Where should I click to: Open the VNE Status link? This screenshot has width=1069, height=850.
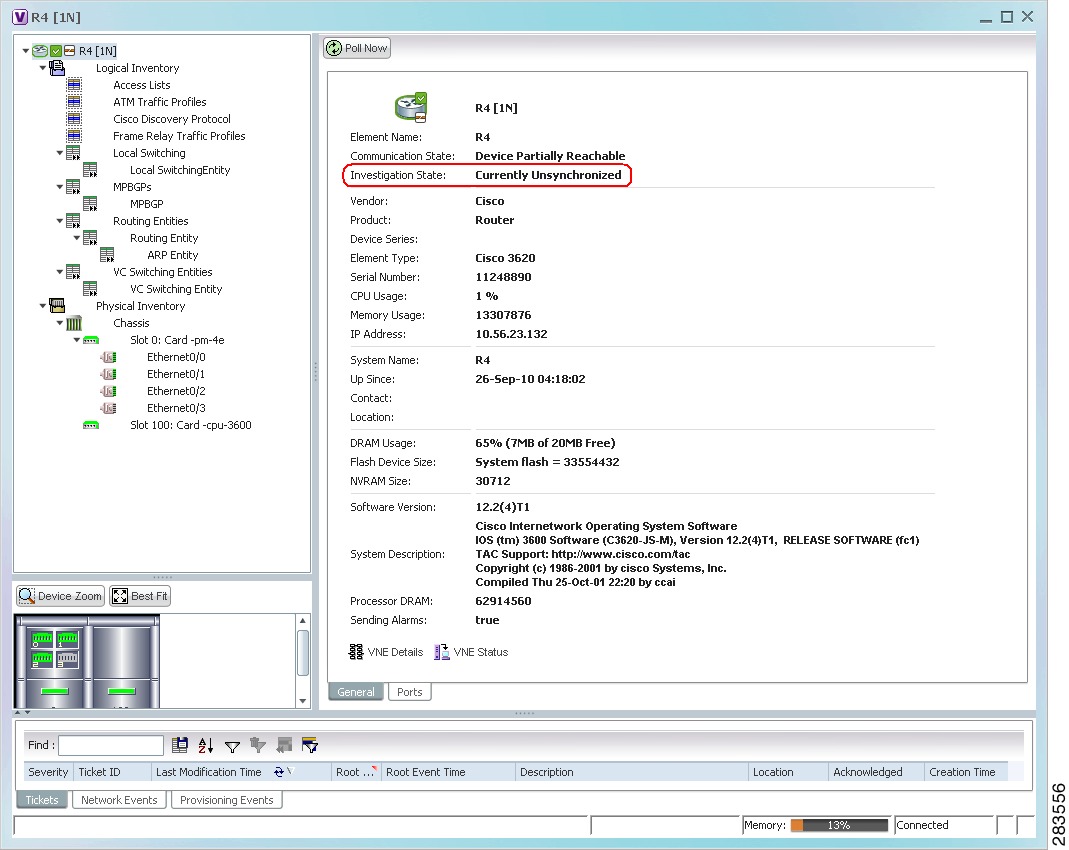point(472,652)
